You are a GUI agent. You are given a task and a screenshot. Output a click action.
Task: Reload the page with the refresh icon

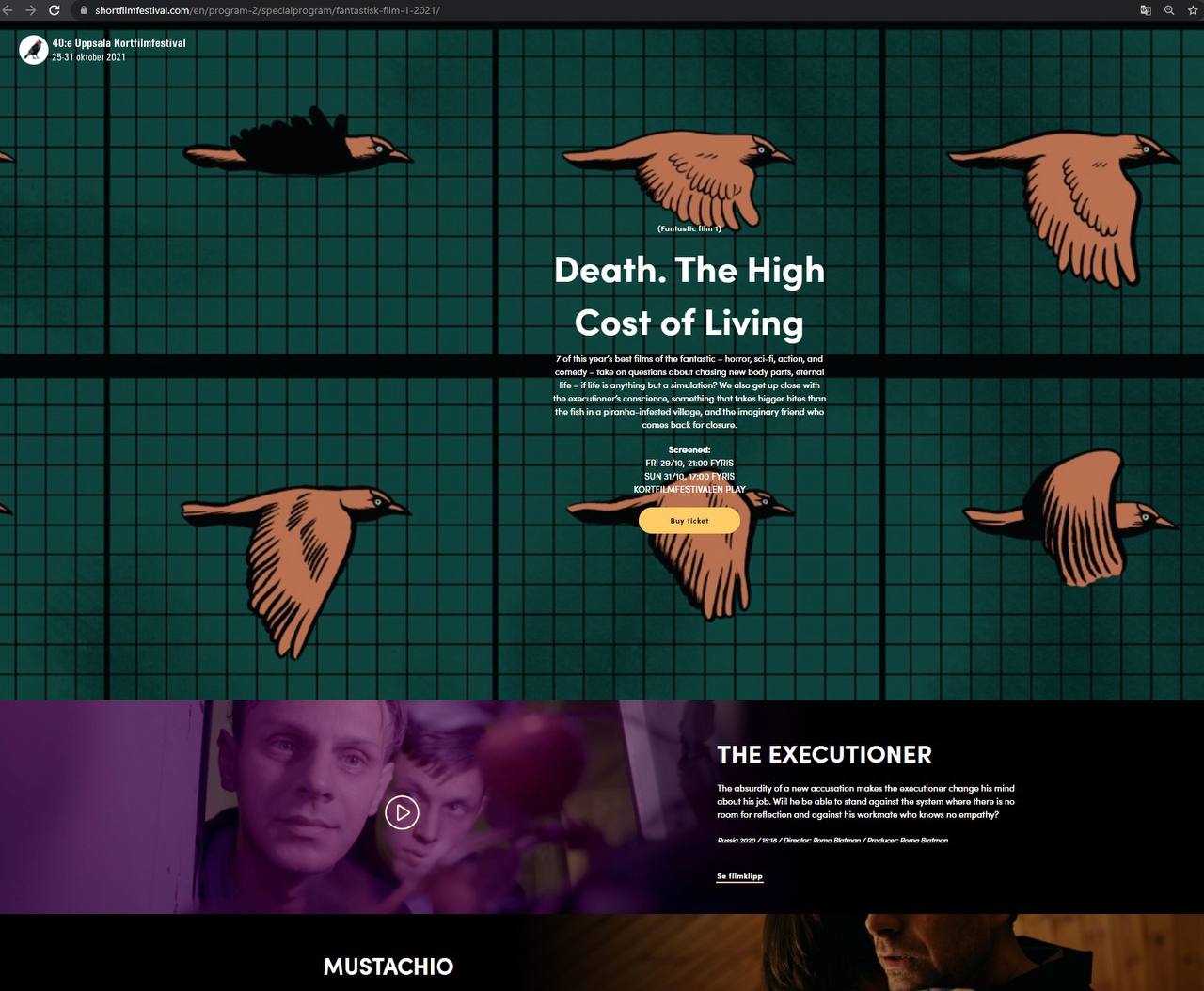tap(55, 10)
